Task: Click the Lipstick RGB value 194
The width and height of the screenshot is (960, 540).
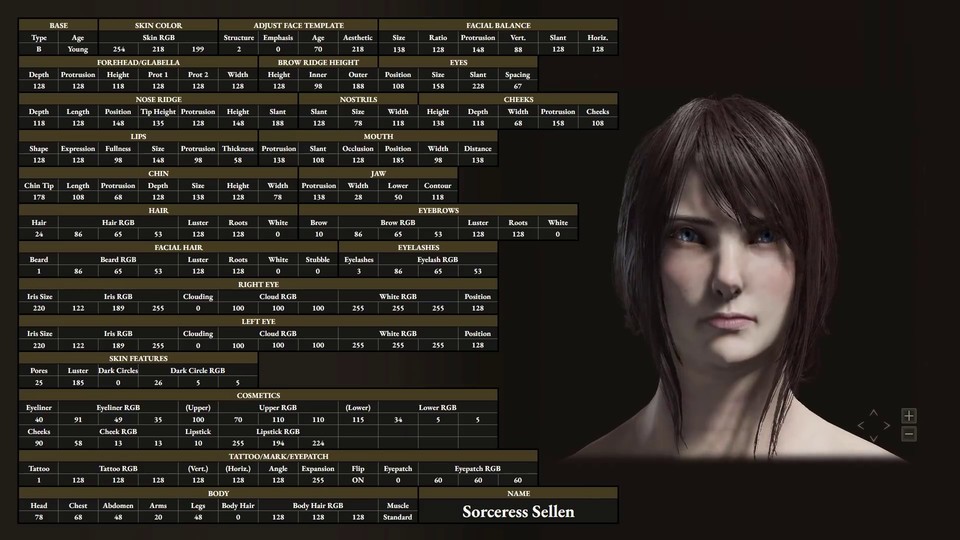Action: [278, 443]
